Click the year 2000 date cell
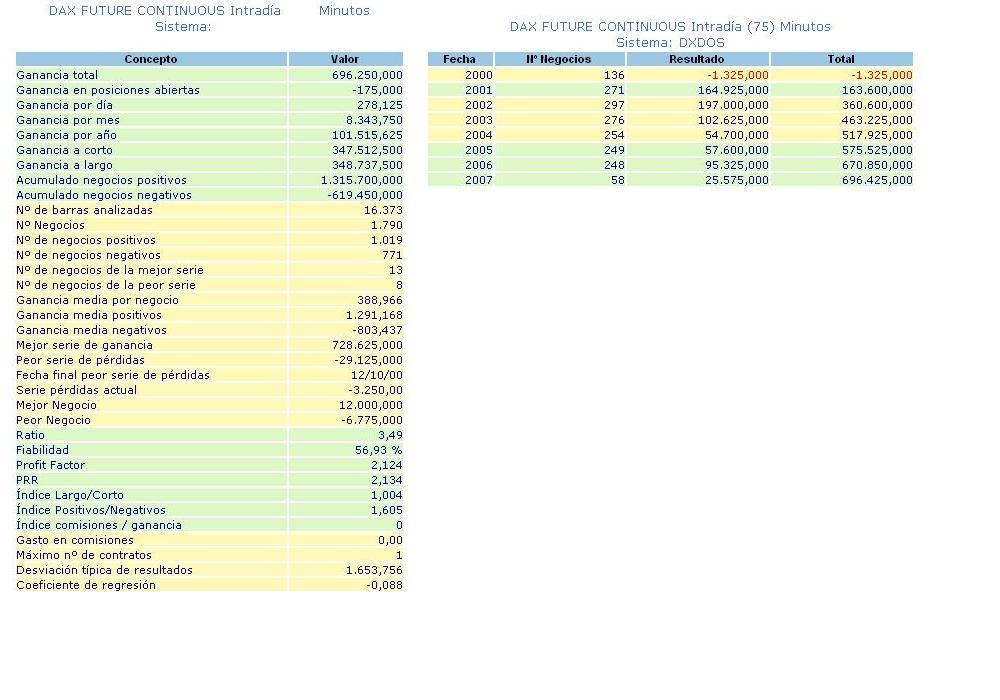This screenshot has width=1000, height=700. pos(479,75)
